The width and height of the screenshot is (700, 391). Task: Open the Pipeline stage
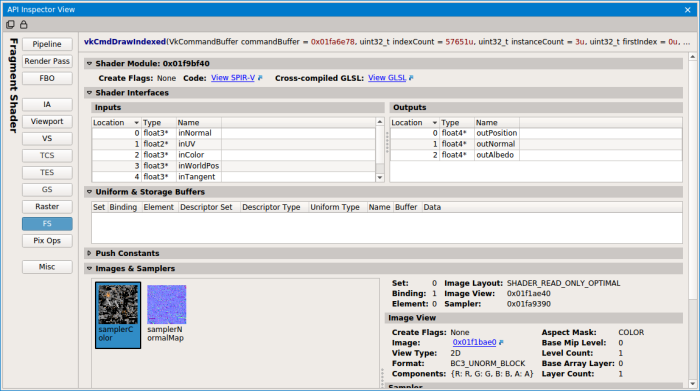pyautogui.click(x=47, y=44)
